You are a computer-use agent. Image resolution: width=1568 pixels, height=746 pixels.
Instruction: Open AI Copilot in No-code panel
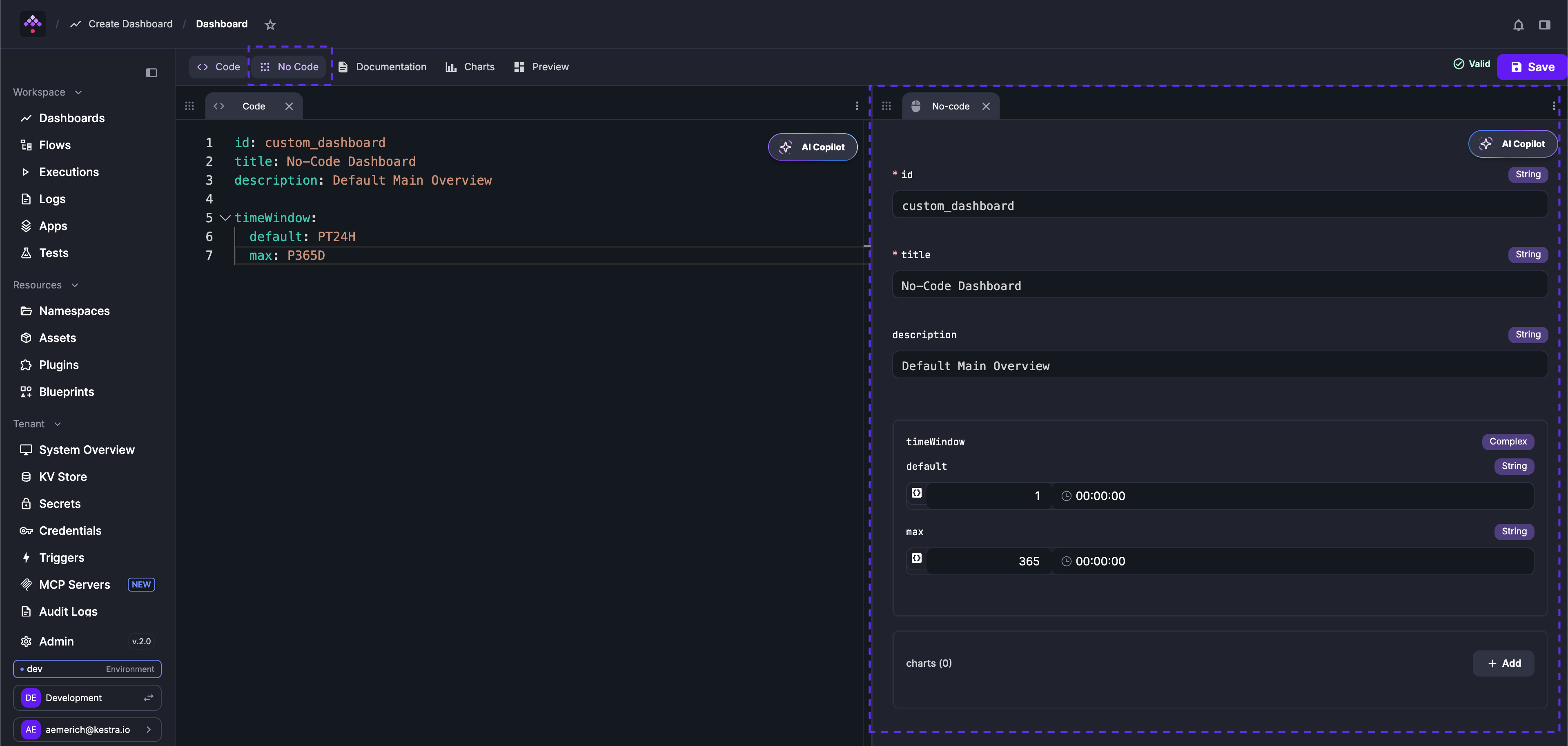coord(1512,144)
